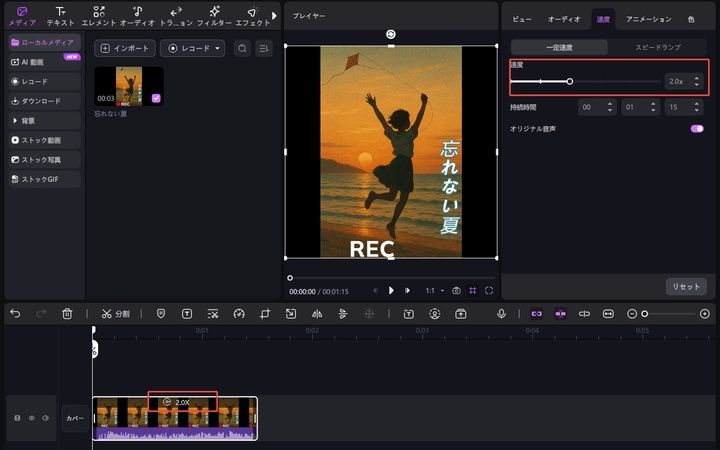The height and width of the screenshot is (450, 720).
Task: Open the テキスト tab in top menu
Action: [x=60, y=15]
